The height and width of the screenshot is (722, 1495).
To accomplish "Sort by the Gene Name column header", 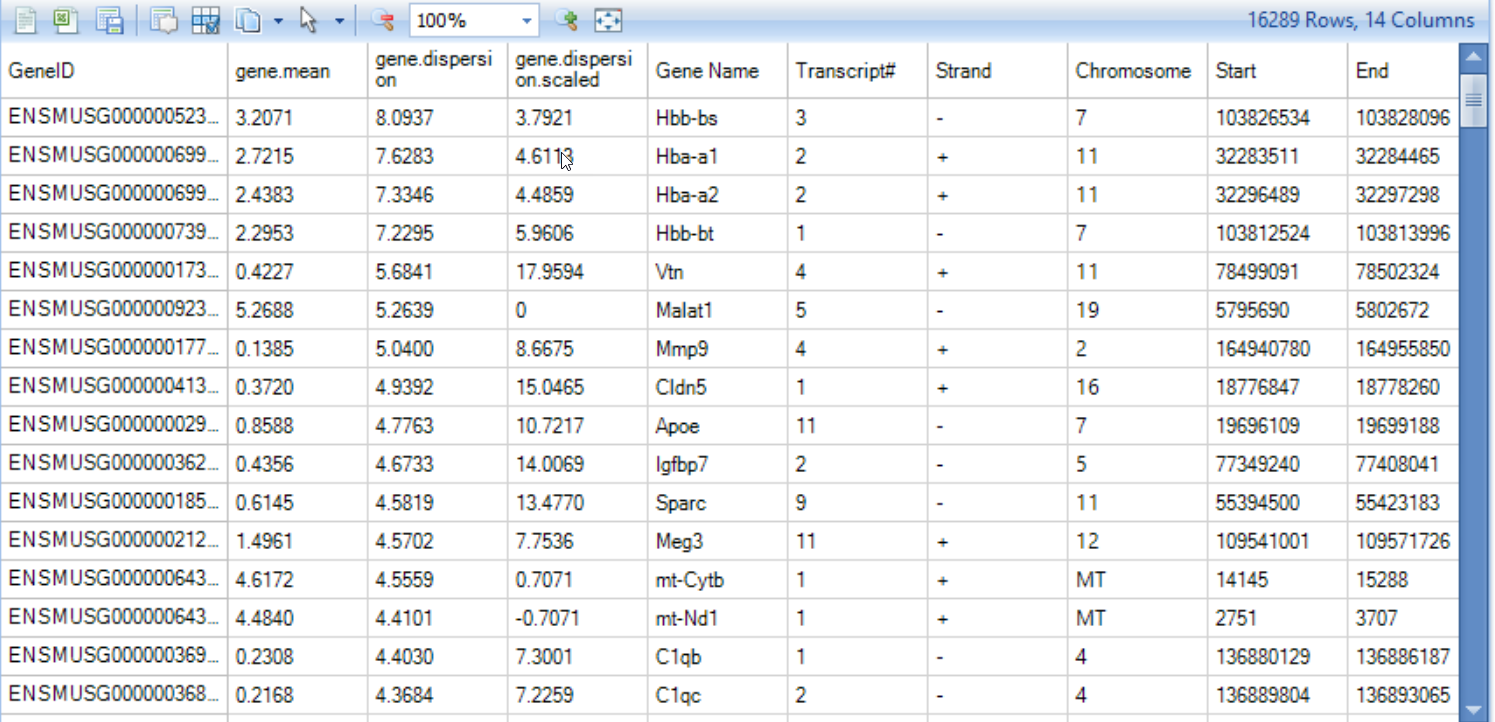I will click(x=717, y=71).
